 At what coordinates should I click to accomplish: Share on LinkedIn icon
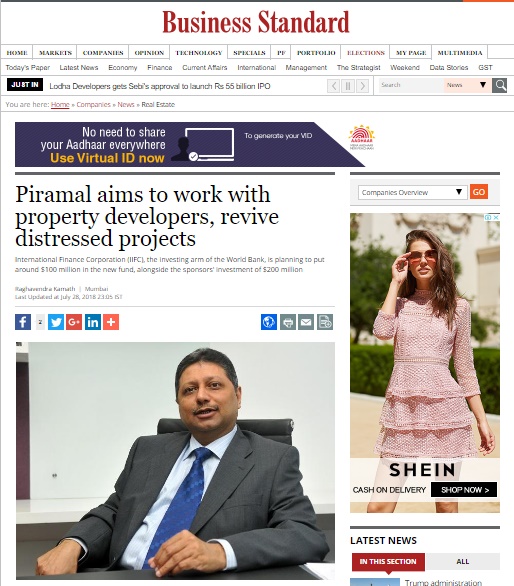coord(93,322)
